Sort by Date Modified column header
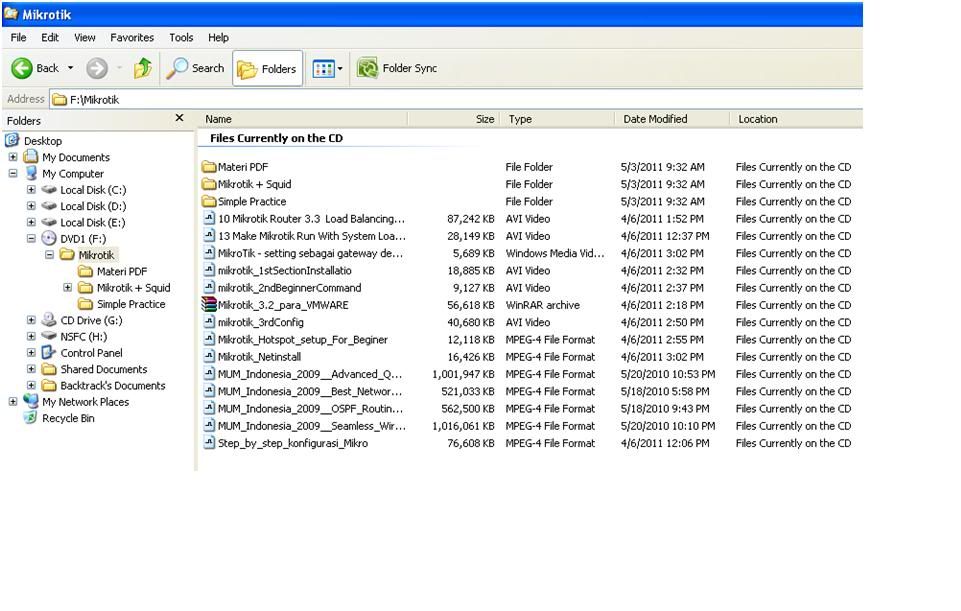Viewport: 961px width, 611px height. pos(672,119)
